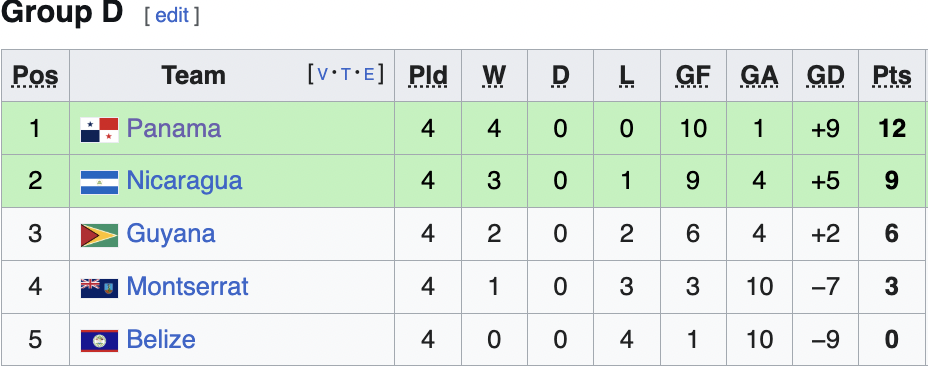Screen dimensions: 928x370
Task: Open the Nicaragua team link
Action: coord(184,181)
